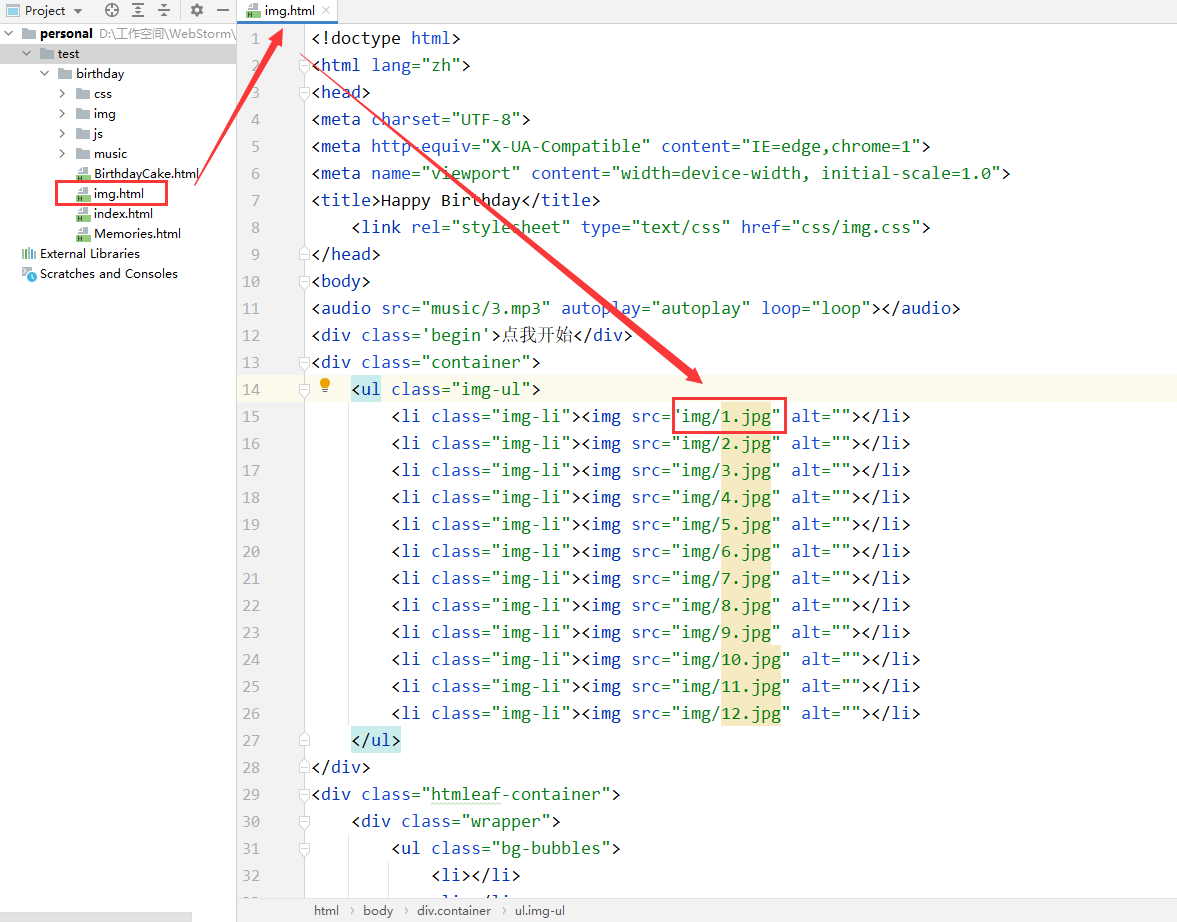Click "htmleaf-container" class name on line 29
Viewport: 1177px width, 922px height.
(x=516, y=794)
